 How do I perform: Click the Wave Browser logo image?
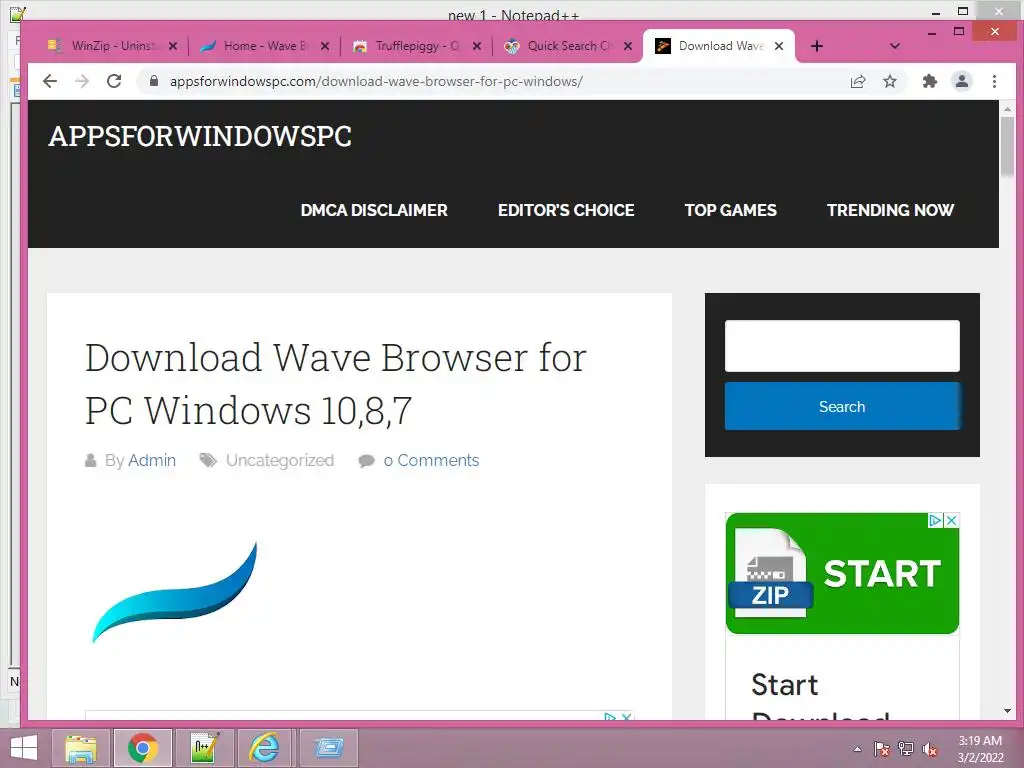[x=175, y=592]
